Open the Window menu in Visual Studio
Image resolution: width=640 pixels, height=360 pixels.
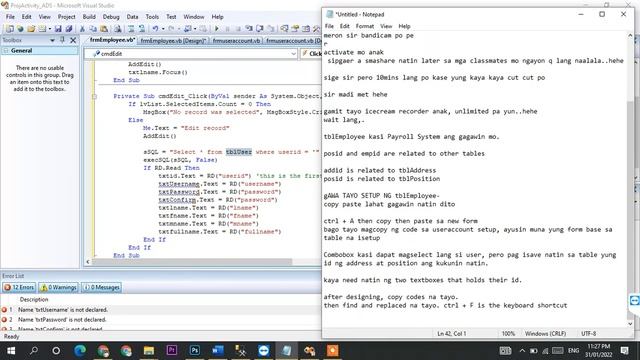(x=193, y=17)
